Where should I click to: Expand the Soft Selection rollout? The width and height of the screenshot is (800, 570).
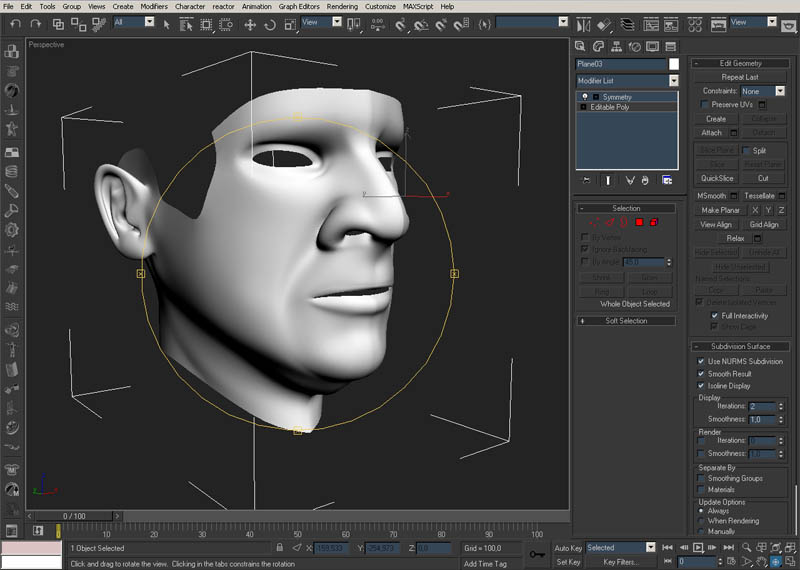click(x=627, y=321)
